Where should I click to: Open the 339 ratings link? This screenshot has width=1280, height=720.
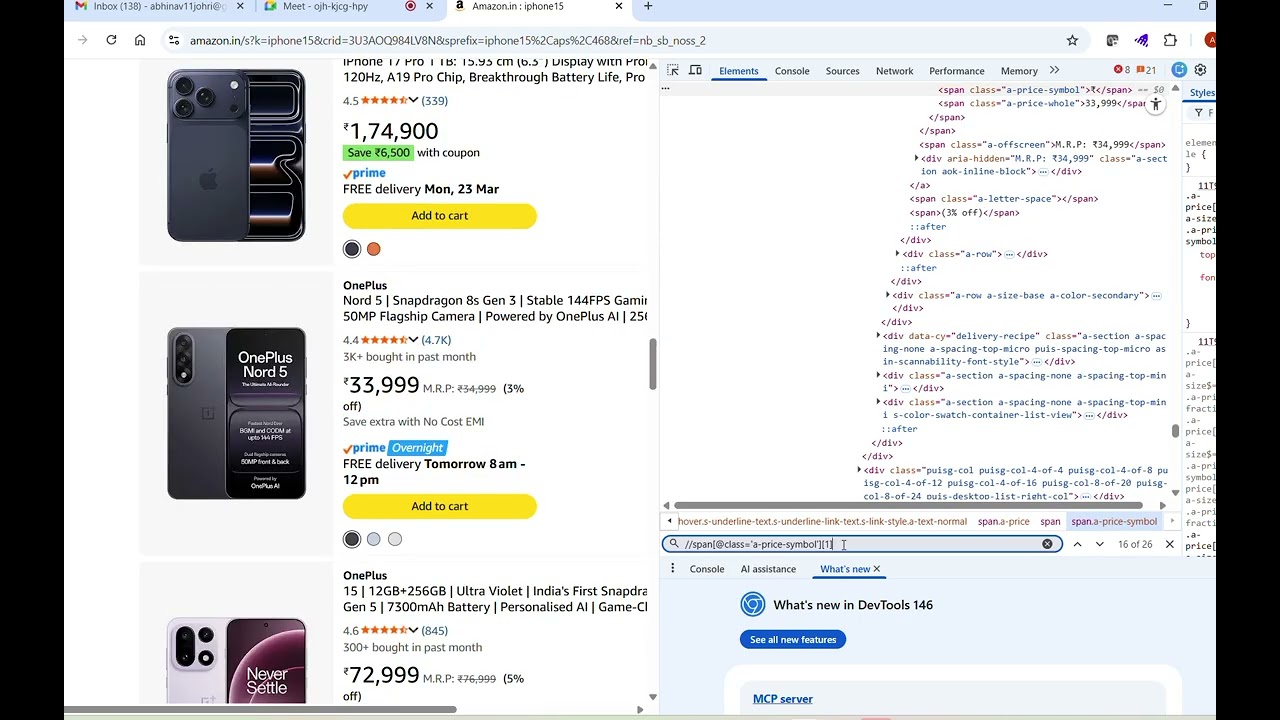pyautogui.click(x=435, y=100)
